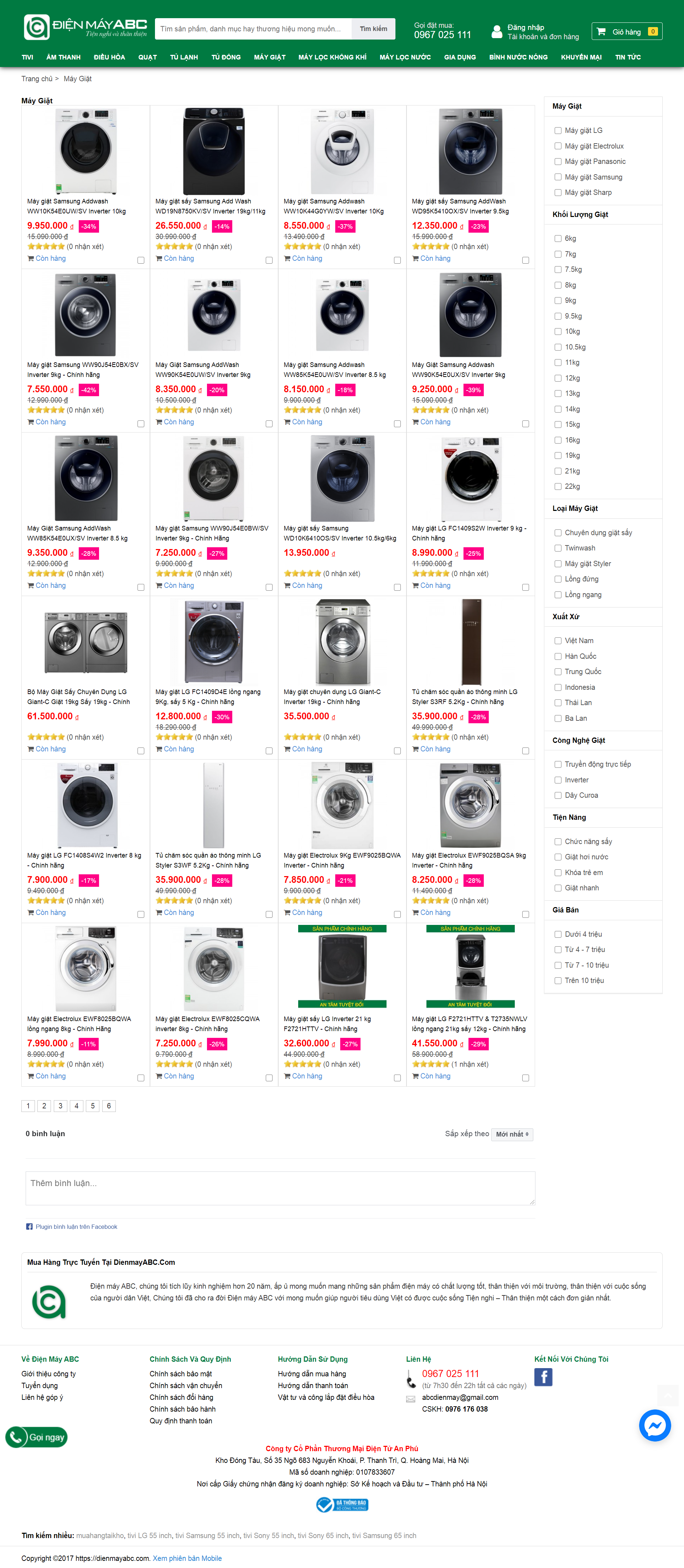Open the shopping cart Giỏ hàng

coord(626,32)
